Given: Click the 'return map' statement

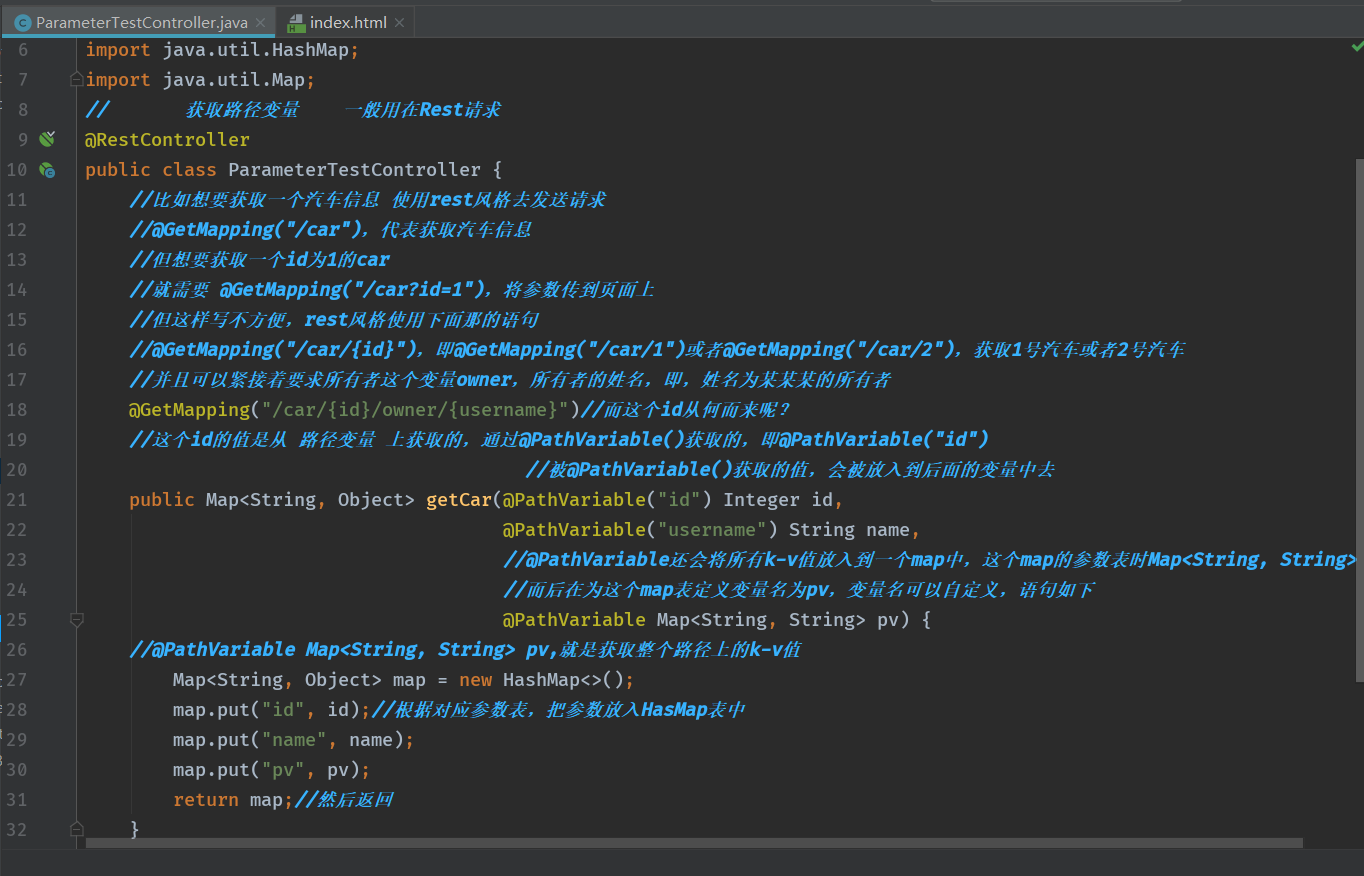Looking at the screenshot, I should click(x=233, y=800).
